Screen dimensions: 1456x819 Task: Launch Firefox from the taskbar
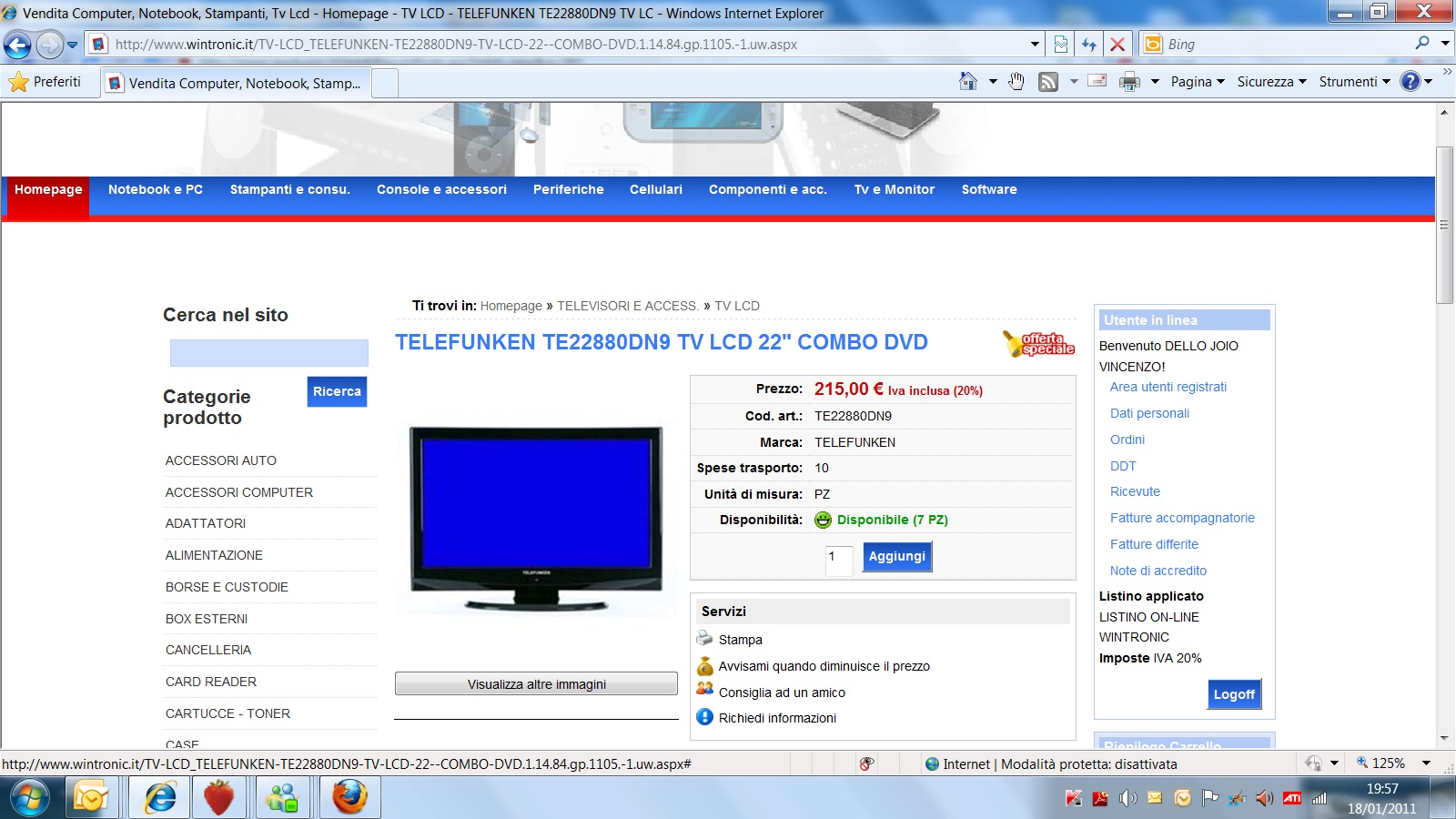coord(349,798)
